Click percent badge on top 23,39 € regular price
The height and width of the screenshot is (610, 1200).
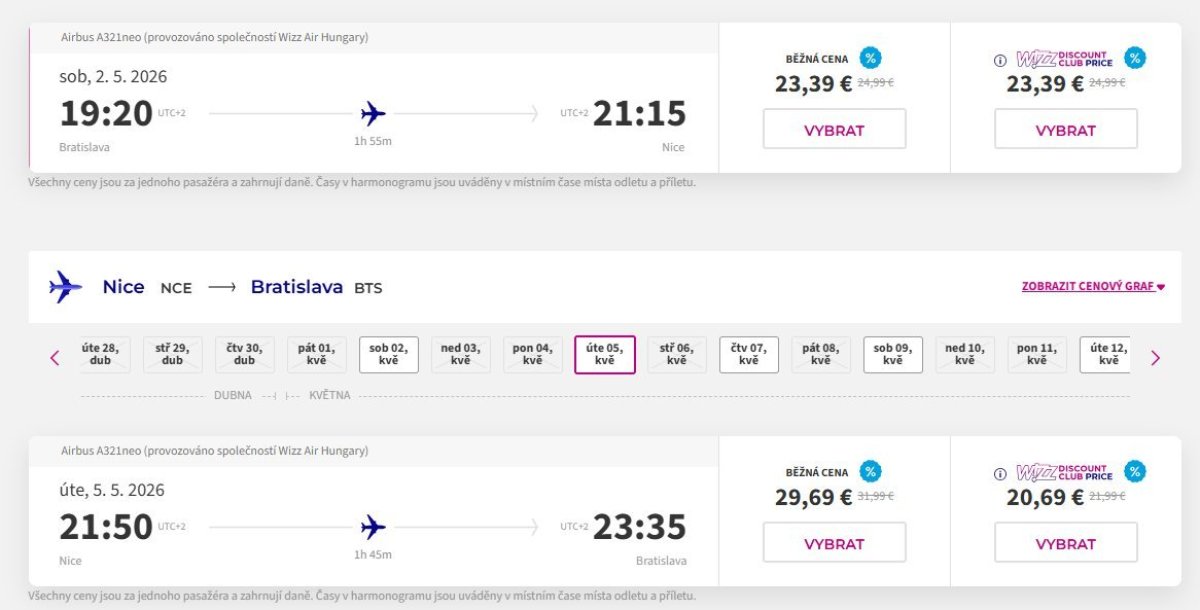click(871, 58)
